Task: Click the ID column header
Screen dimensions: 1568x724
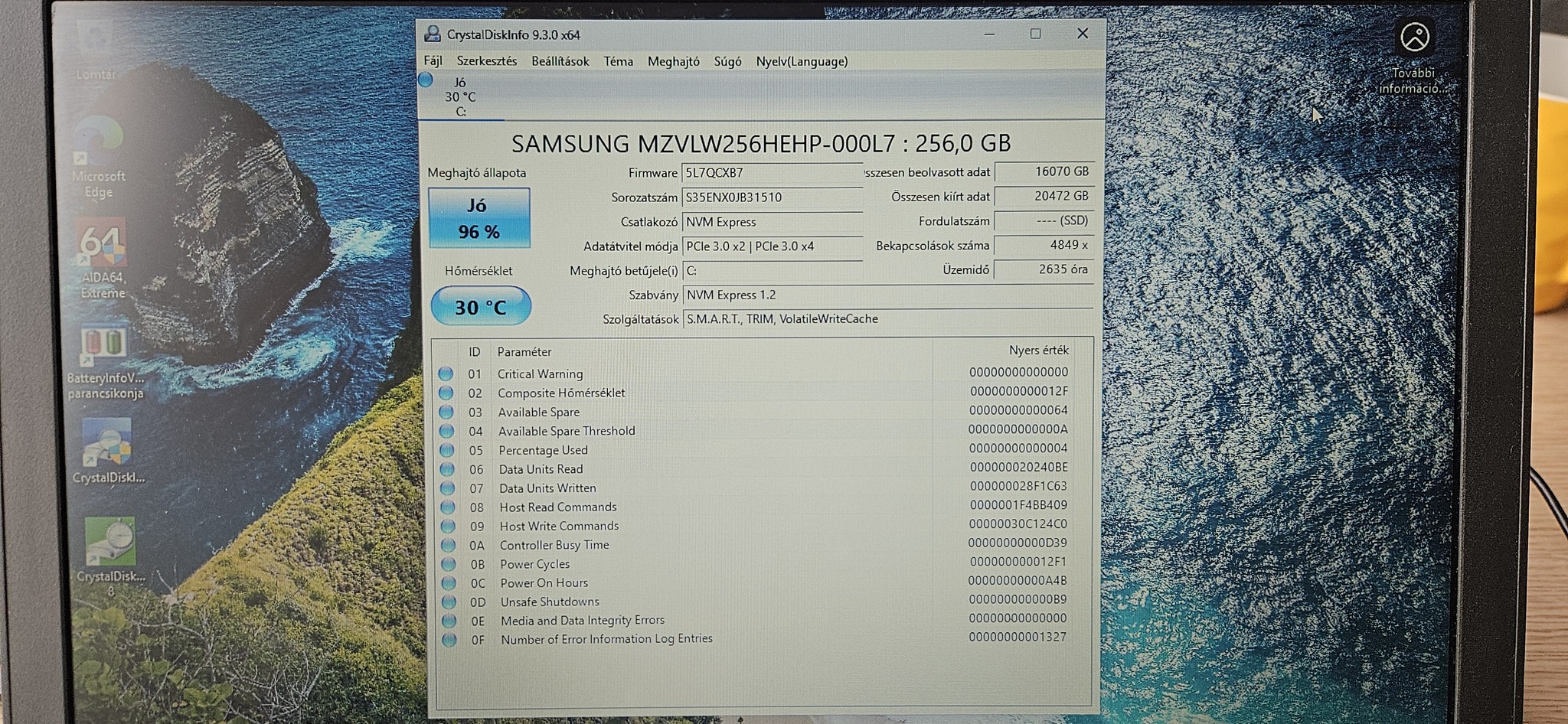Action: (x=475, y=352)
